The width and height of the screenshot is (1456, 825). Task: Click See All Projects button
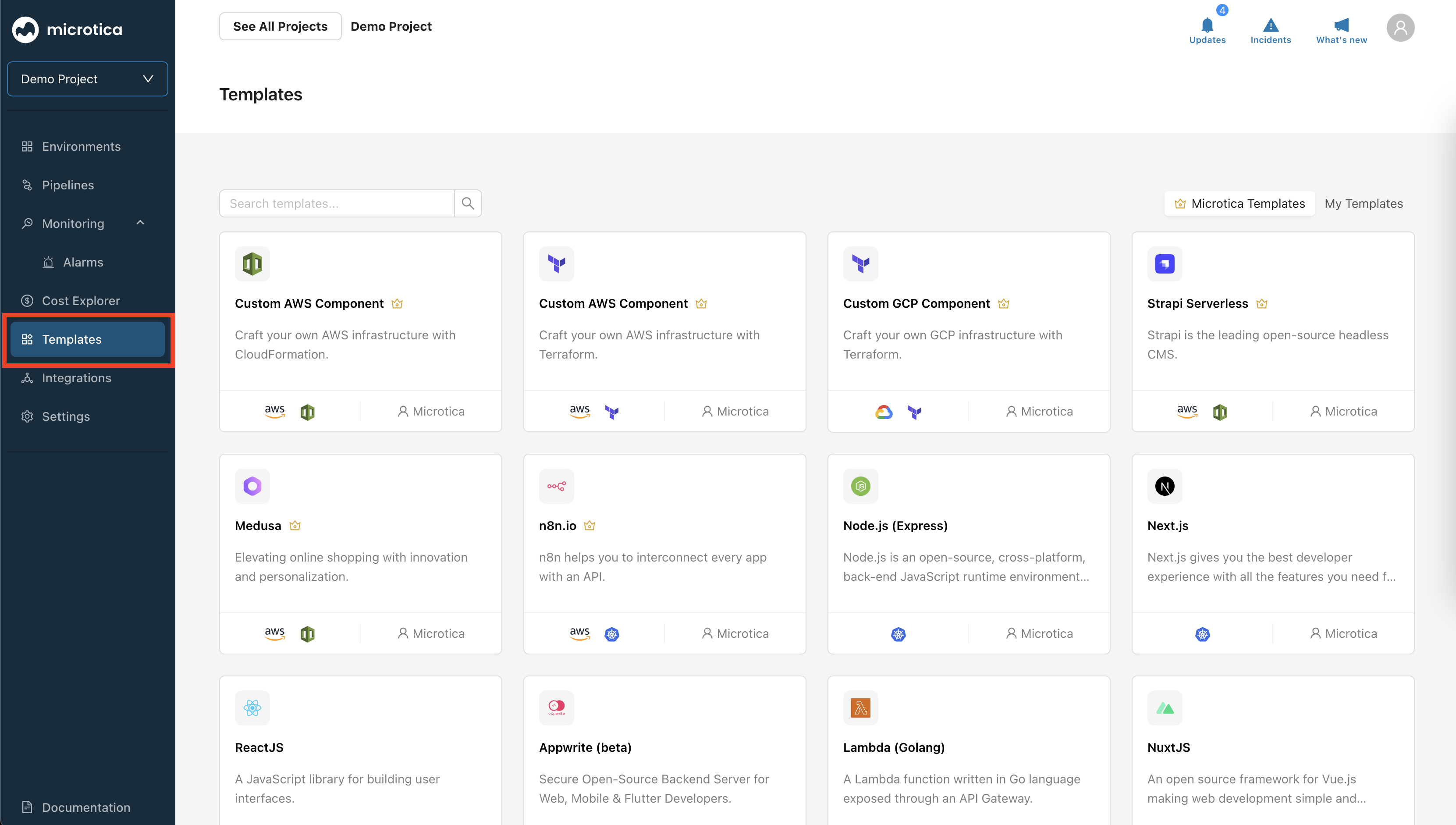coord(281,26)
